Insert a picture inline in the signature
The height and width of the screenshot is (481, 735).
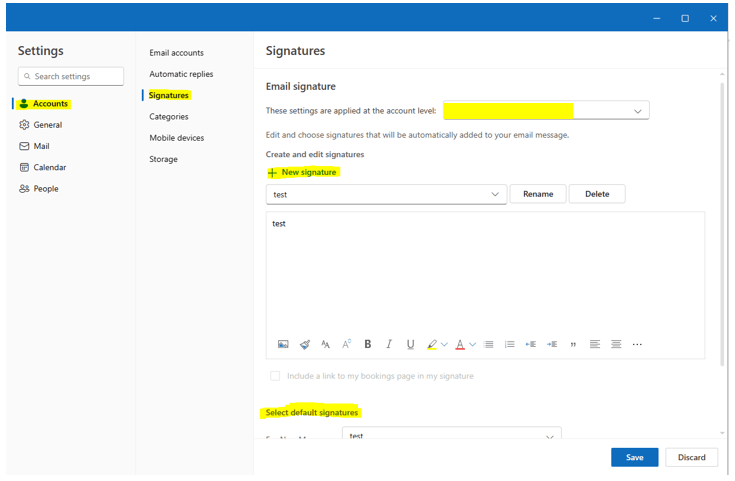pyautogui.click(x=283, y=345)
